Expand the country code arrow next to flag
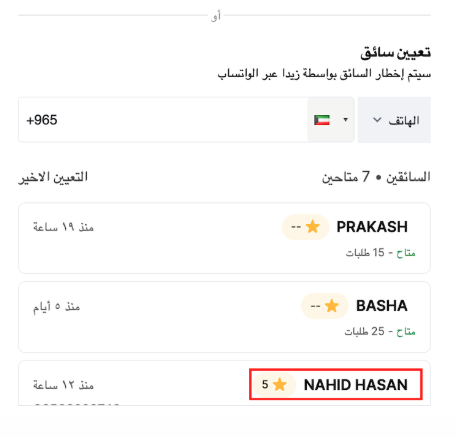 [x=346, y=120]
